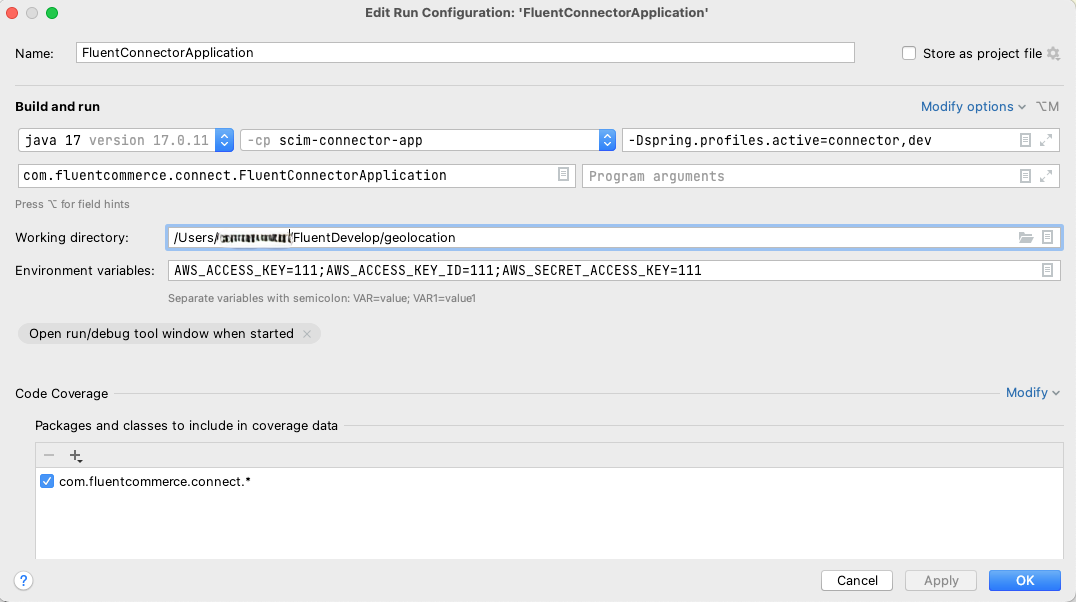
Task: Open the help question mark button
Action: point(24,580)
